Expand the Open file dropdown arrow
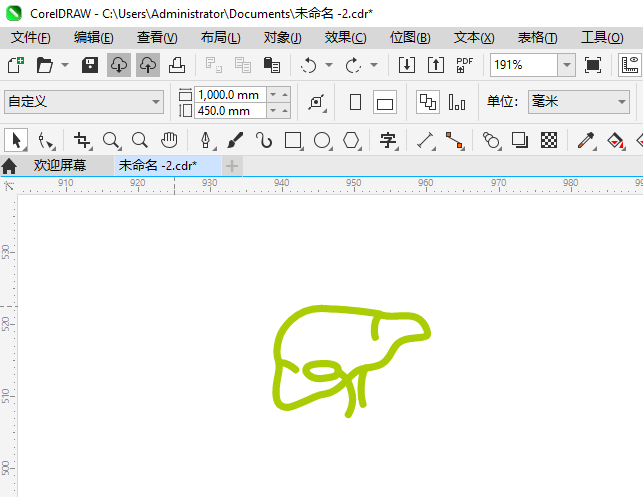Screen dimensions: 643x497 click(65, 65)
